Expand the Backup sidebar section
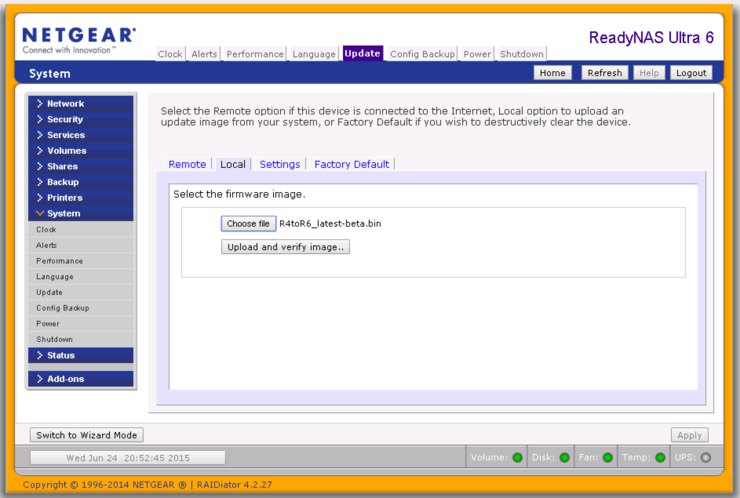Screen dimensions: 740x498 pos(81,182)
